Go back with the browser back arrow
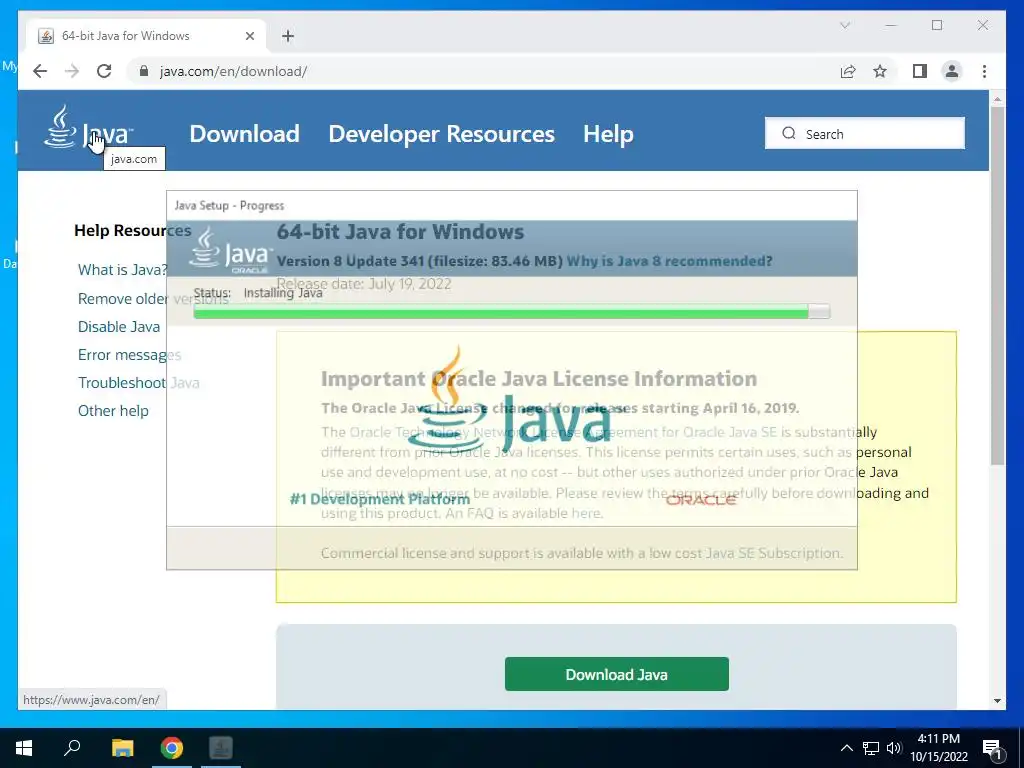The image size is (1024, 768). [40, 71]
